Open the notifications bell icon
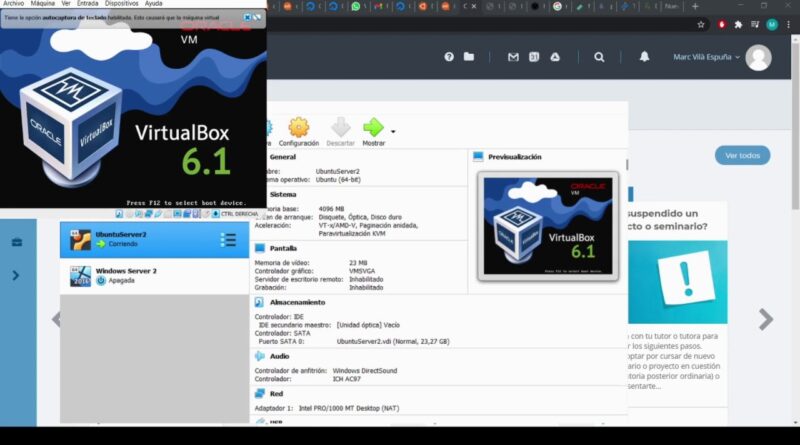This screenshot has width=800, height=445. [644, 57]
